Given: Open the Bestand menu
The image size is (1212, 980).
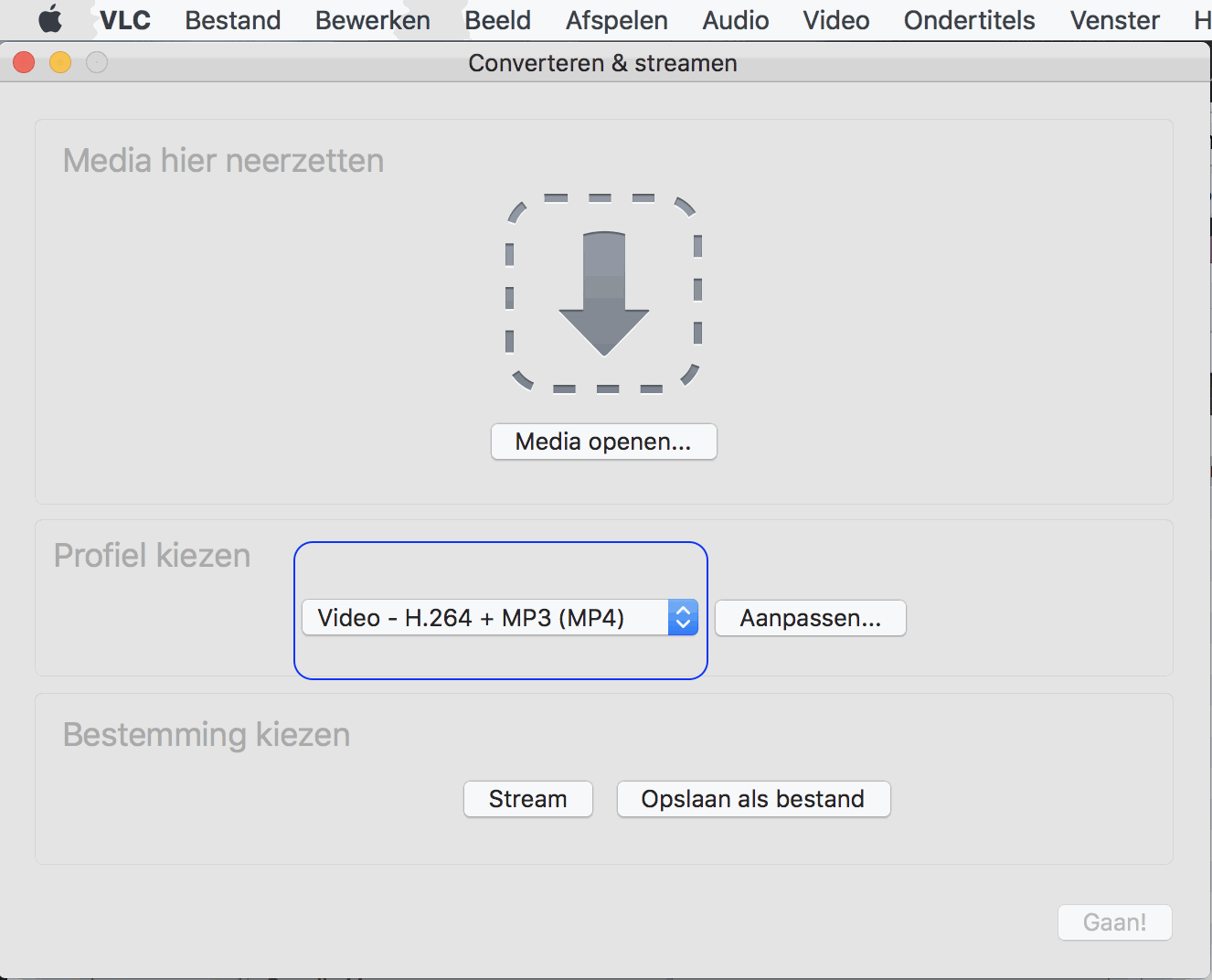Looking at the screenshot, I should (x=233, y=20).
